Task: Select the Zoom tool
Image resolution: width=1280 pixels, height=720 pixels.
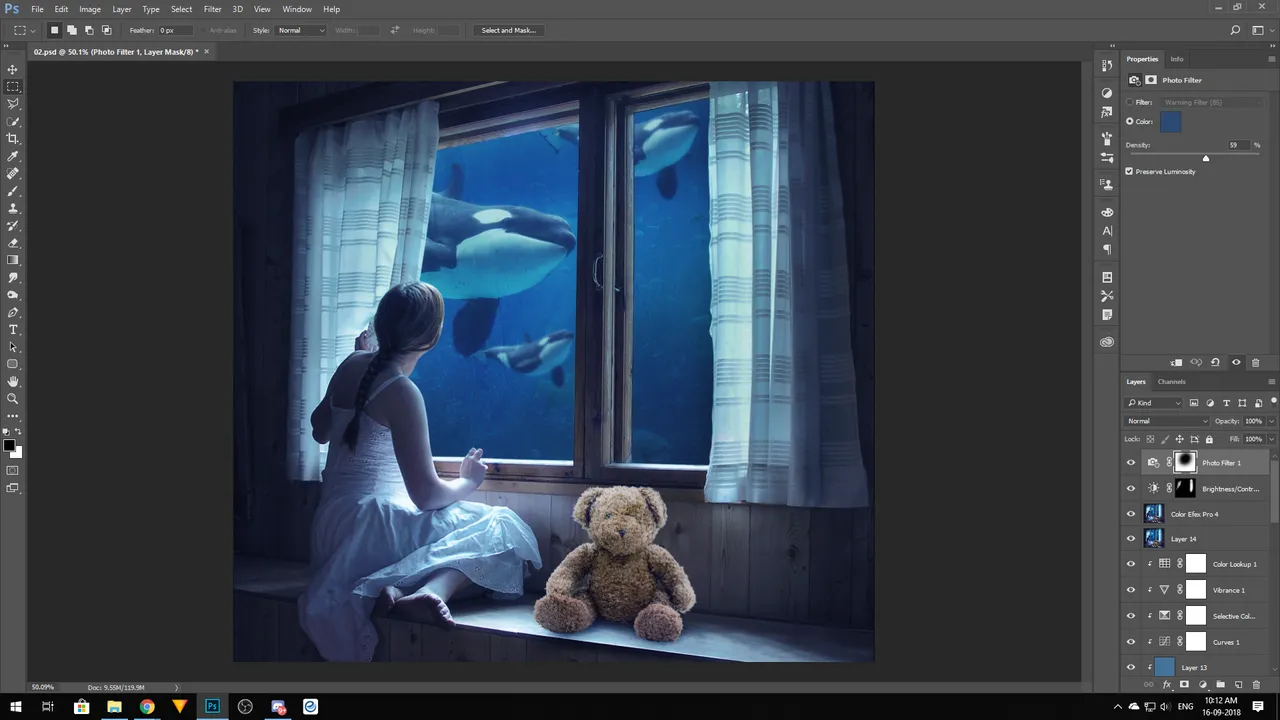Action: click(13, 398)
